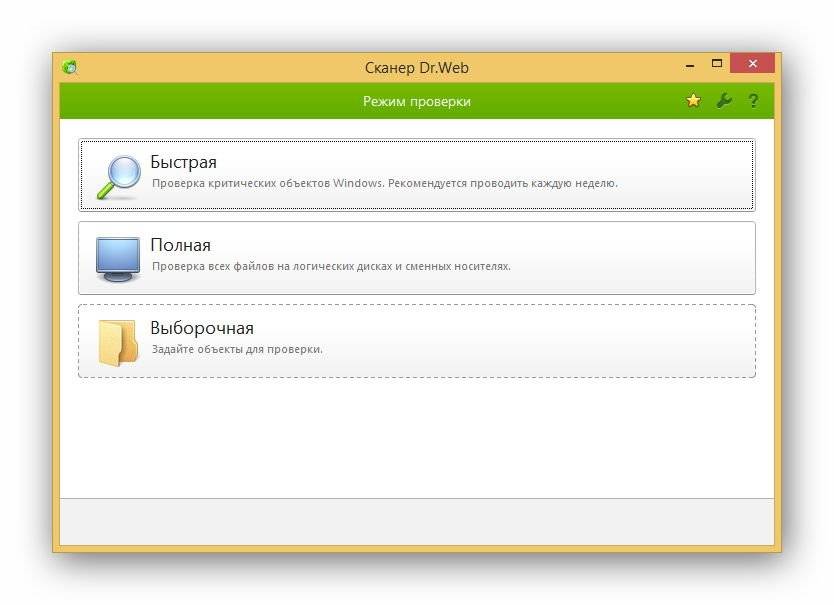Minimize the Dr.Web scanner window
This screenshot has height=605, width=834.
click(x=690, y=66)
